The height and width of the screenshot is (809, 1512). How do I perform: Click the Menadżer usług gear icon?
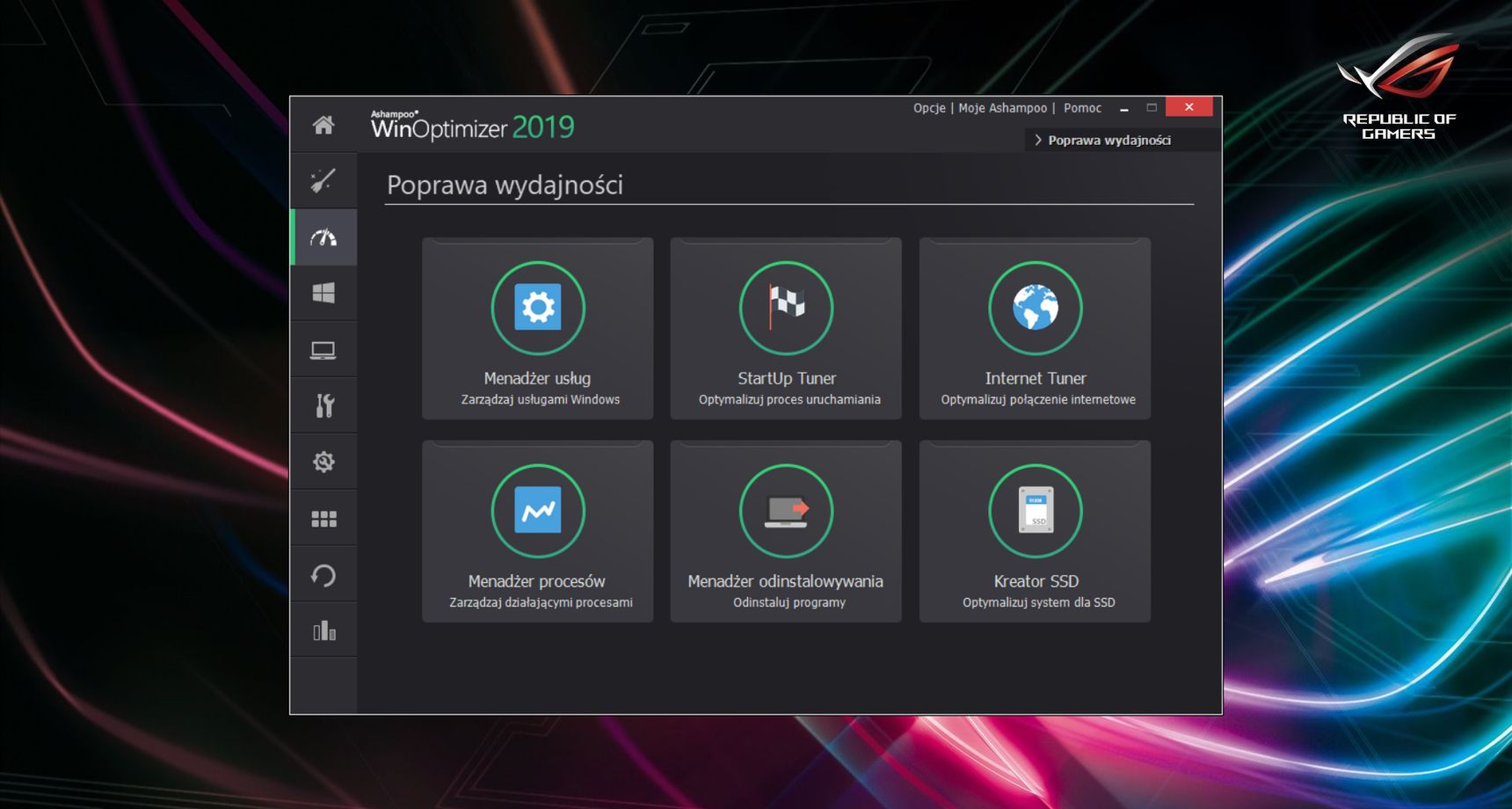pyautogui.click(x=538, y=308)
